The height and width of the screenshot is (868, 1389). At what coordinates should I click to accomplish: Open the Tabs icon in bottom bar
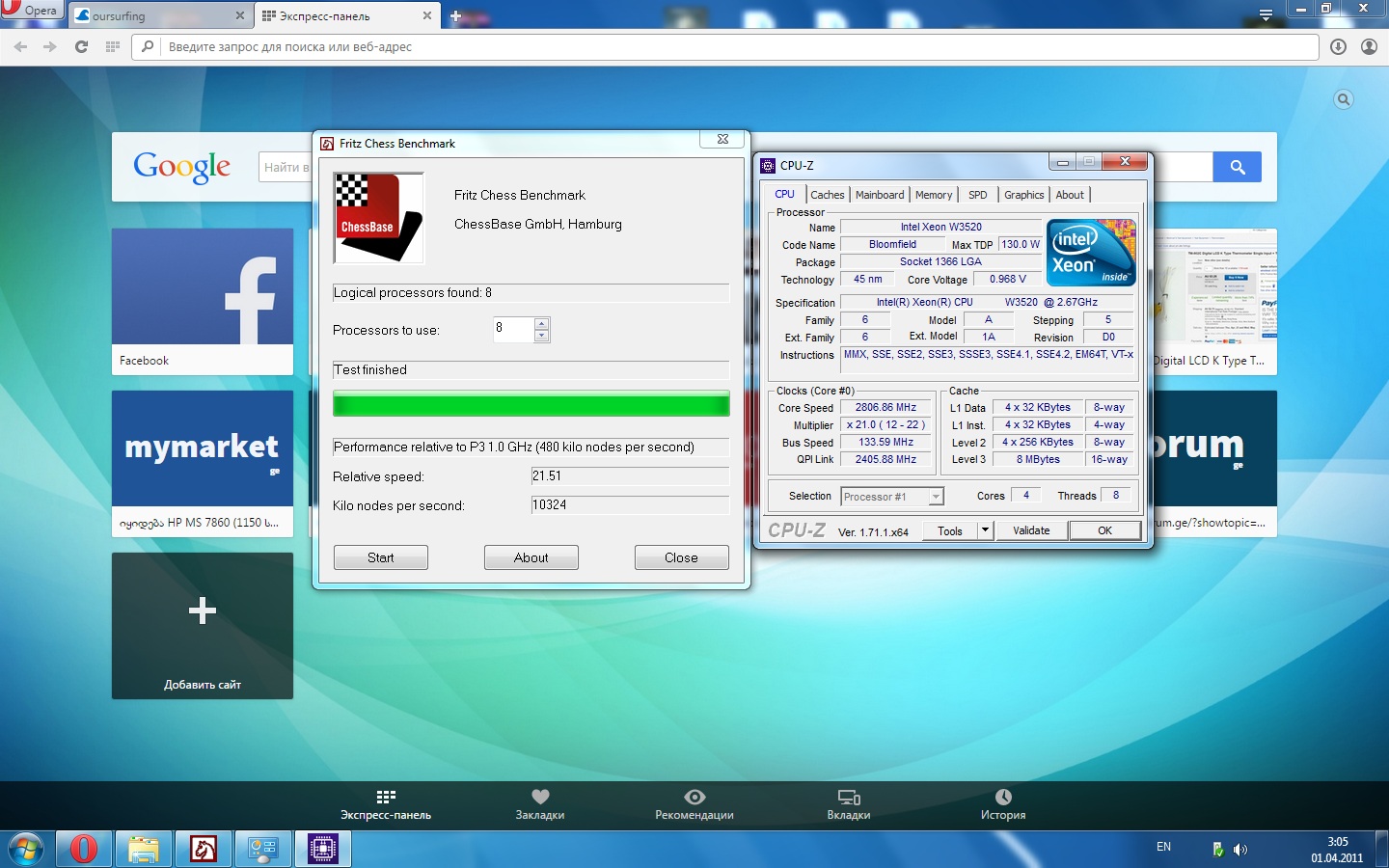(849, 797)
